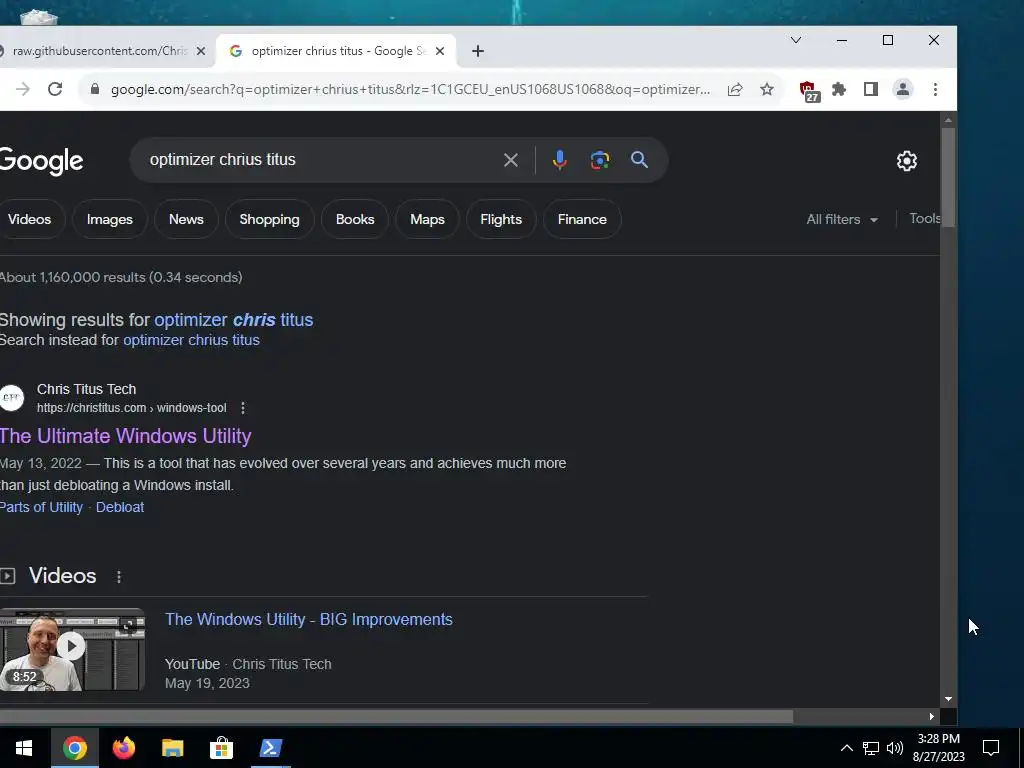Open the volume control tray icon
Image resolution: width=1024 pixels, height=768 pixels.
(x=895, y=748)
